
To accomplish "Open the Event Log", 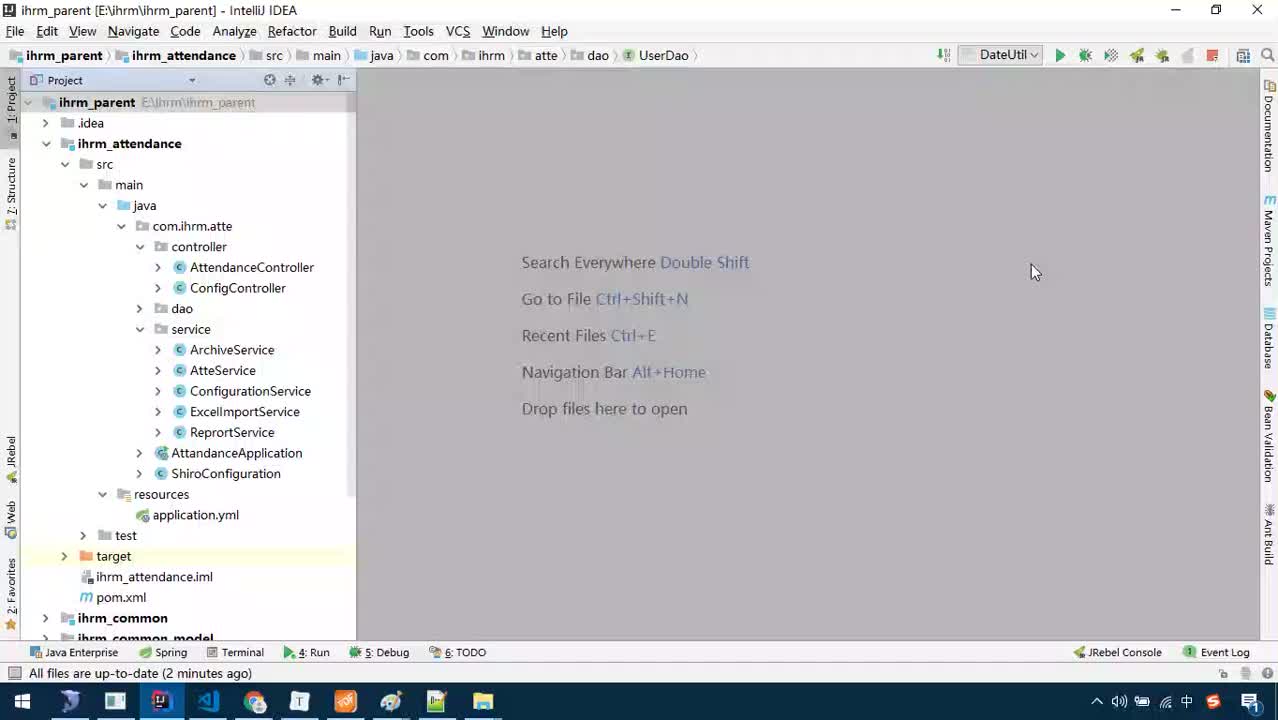I will 1216,652.
